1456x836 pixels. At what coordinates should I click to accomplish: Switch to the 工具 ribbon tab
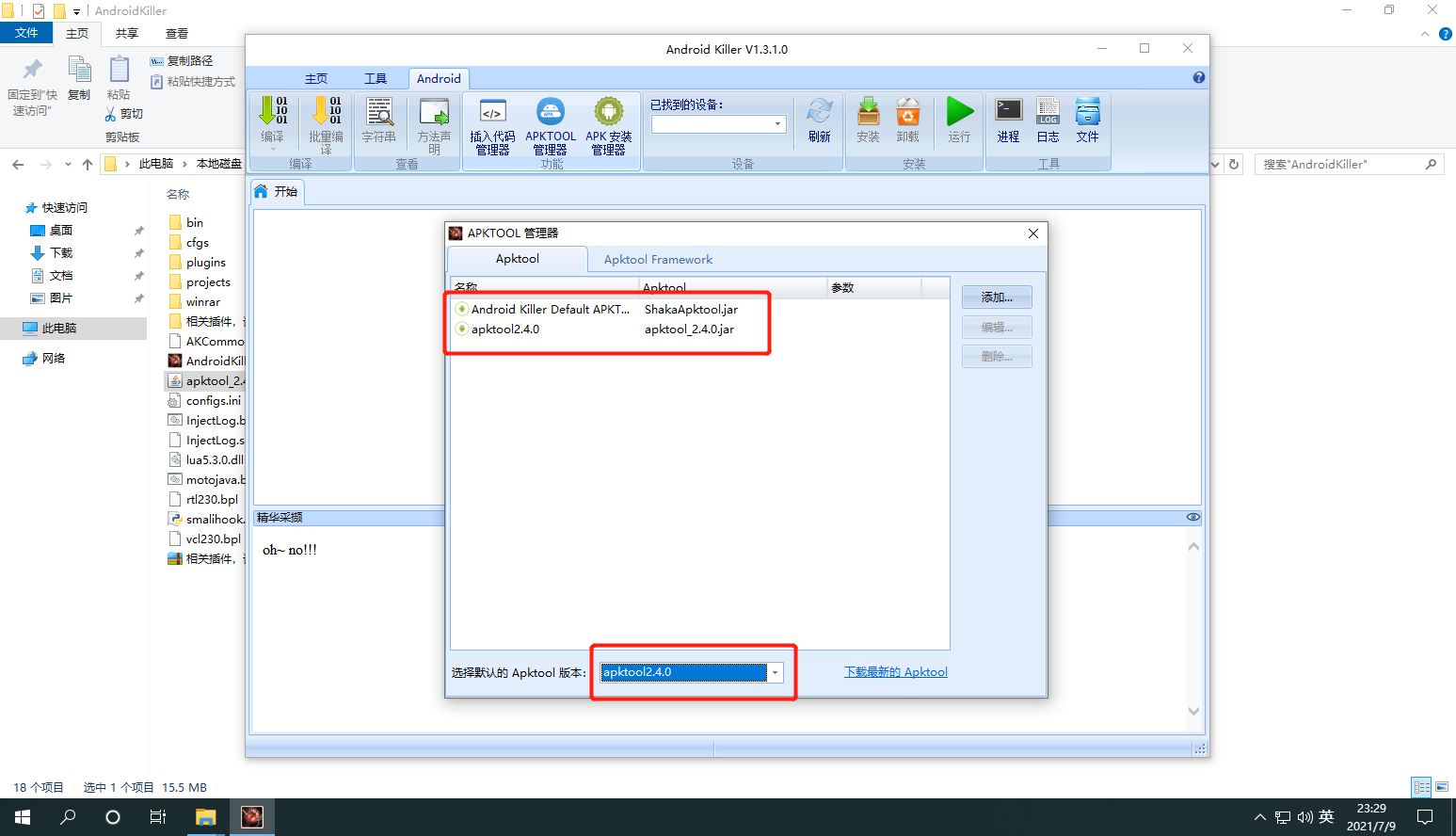click(376, 79)
